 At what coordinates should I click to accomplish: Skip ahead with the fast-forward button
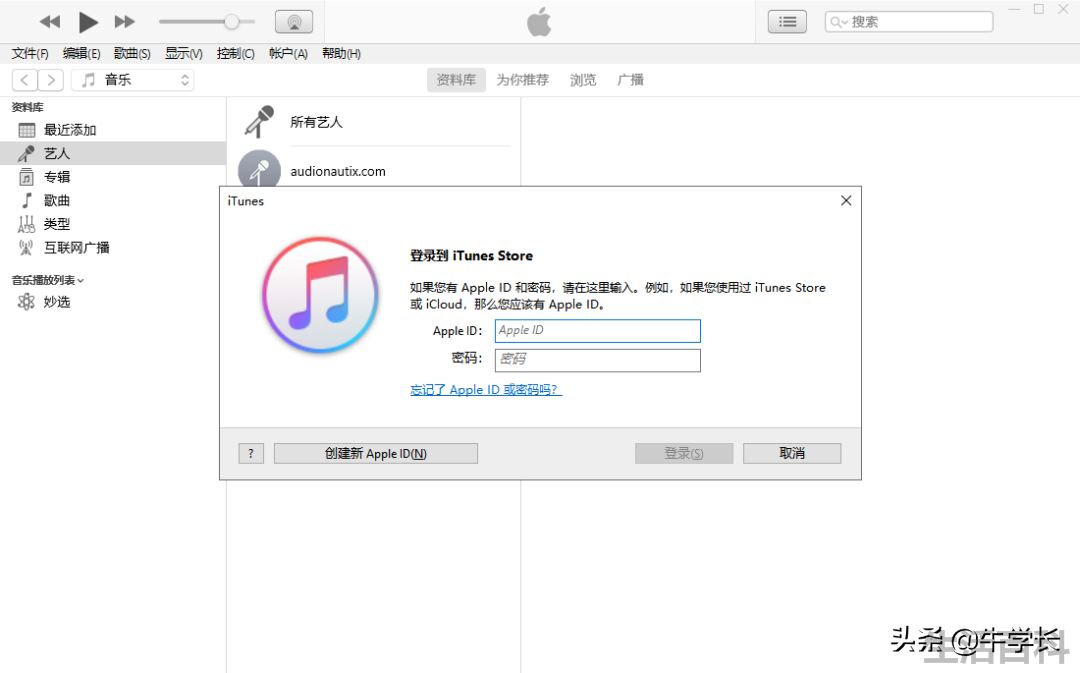125,22
